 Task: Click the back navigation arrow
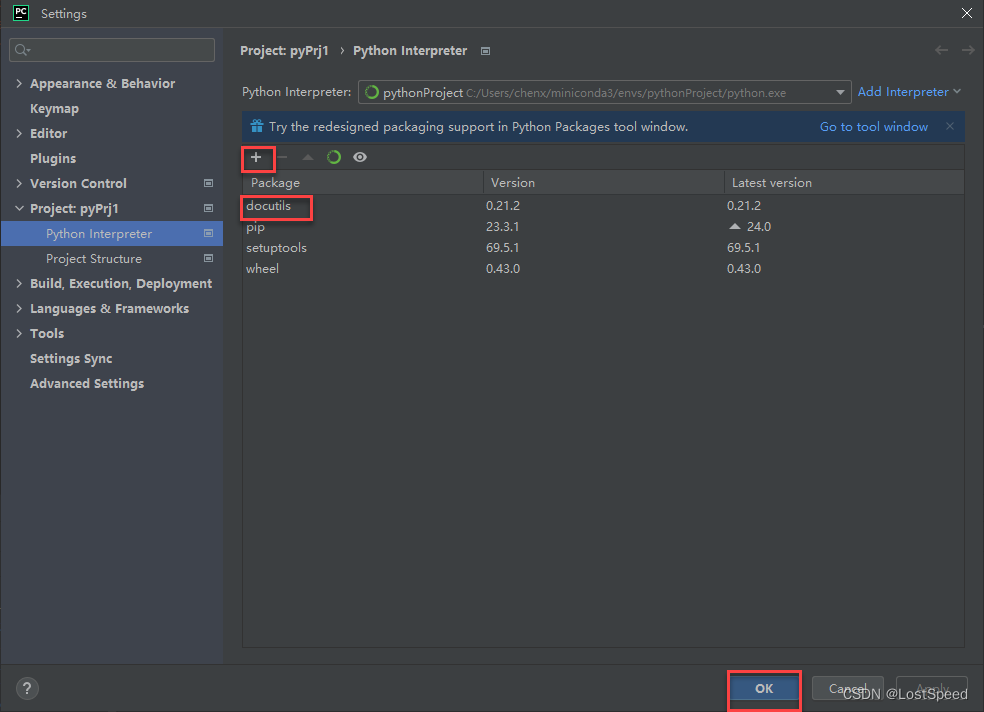tap(941, 50)
